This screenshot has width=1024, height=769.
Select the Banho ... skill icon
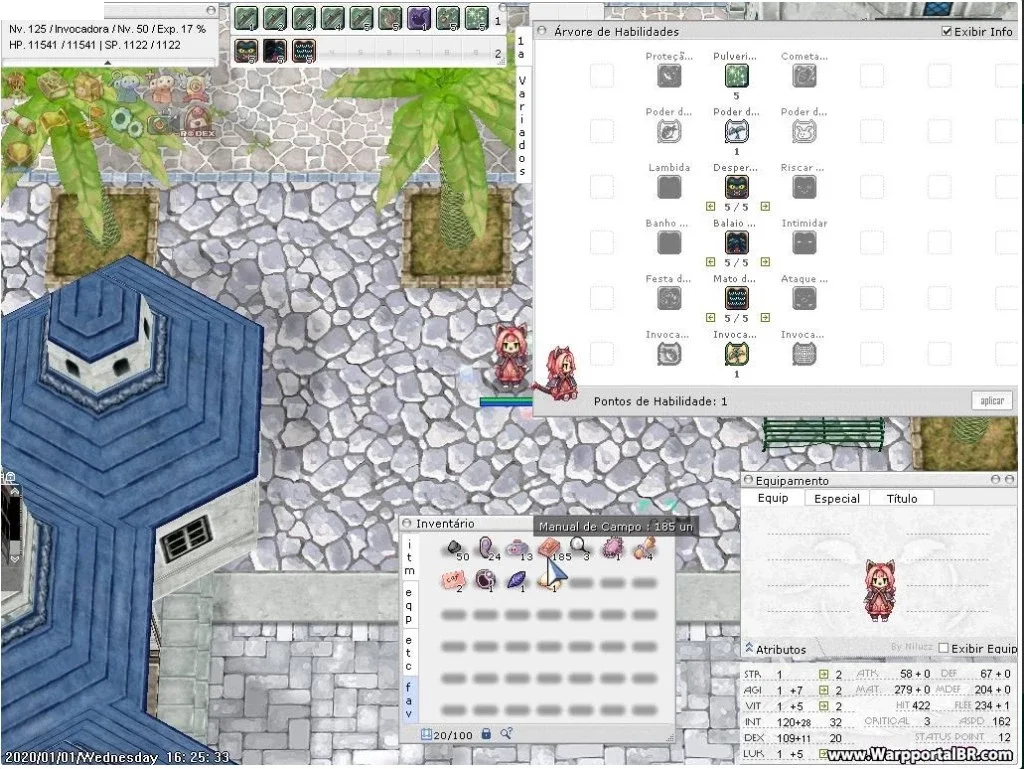(669, 243)
